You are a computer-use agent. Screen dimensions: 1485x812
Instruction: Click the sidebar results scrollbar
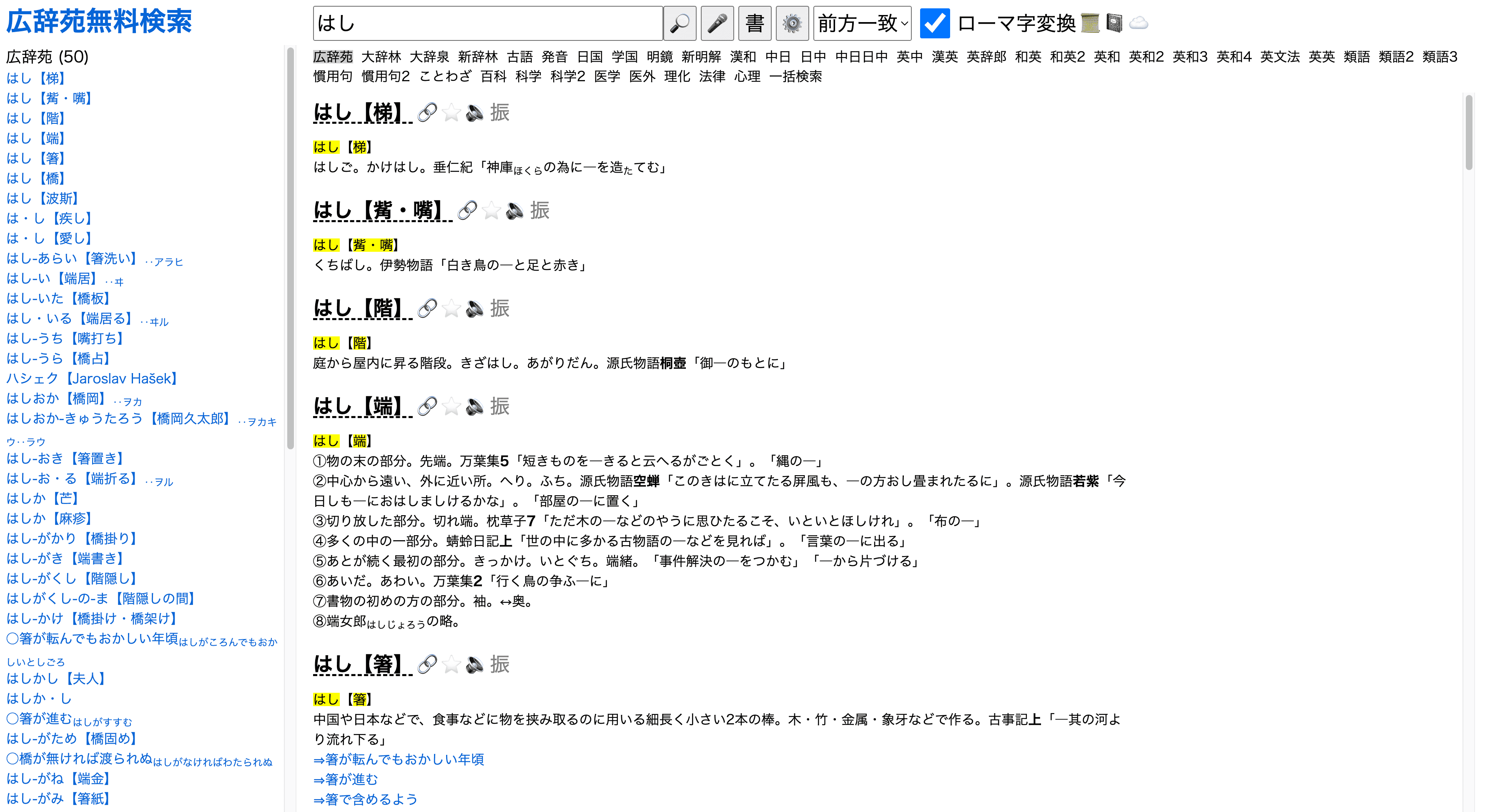point(290,248)
